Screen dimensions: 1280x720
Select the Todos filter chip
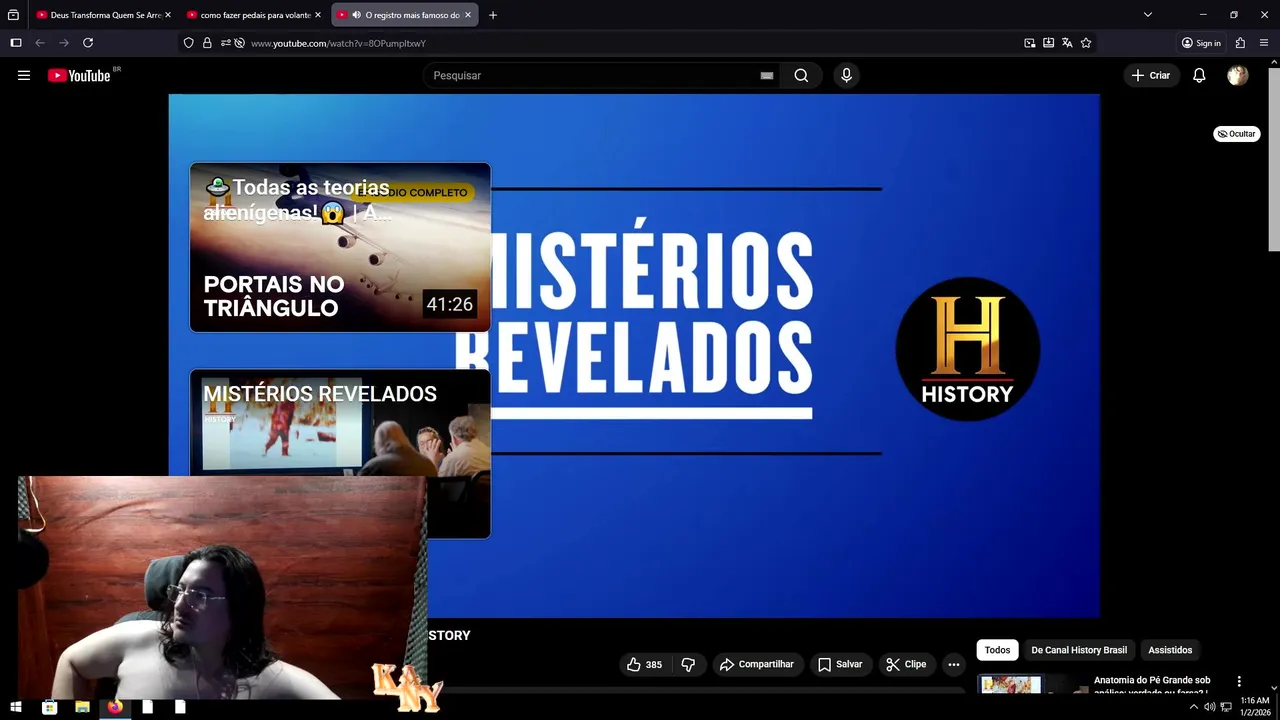997,650
